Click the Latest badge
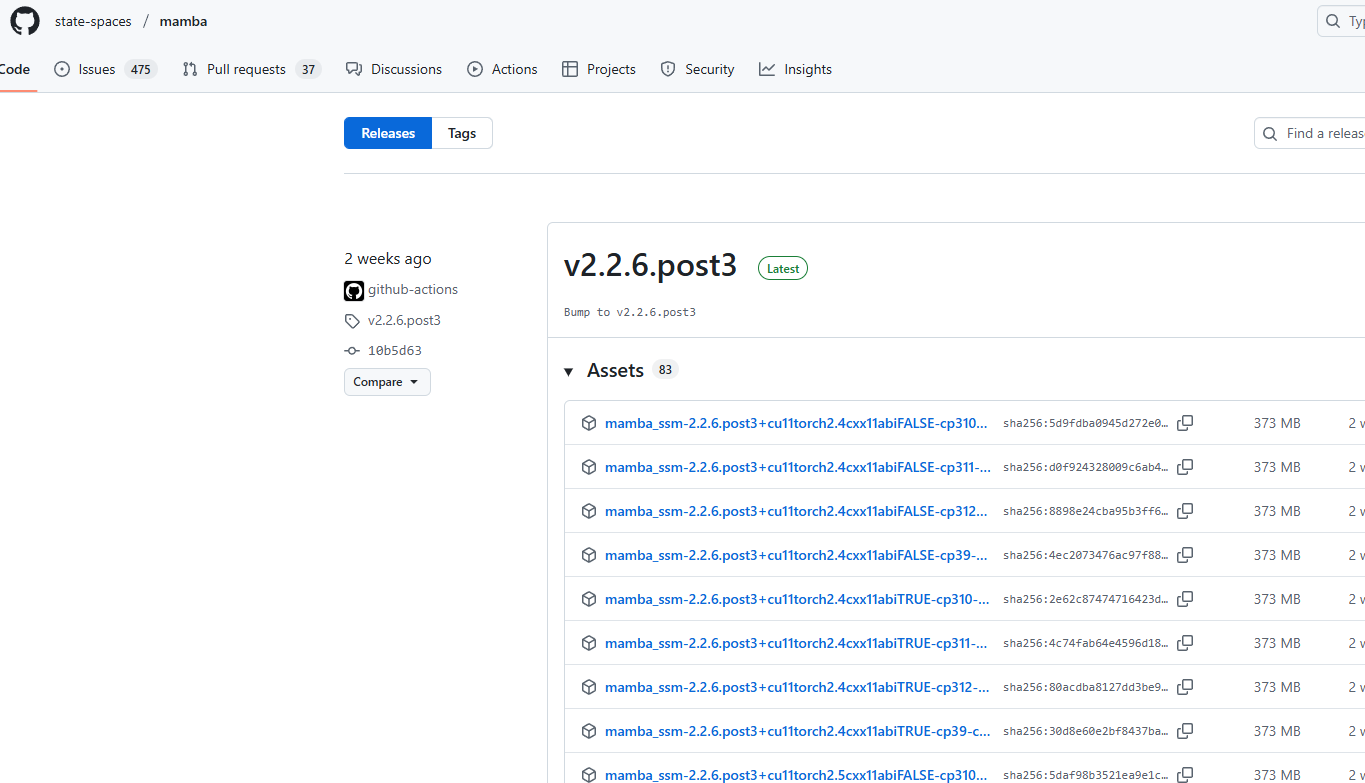The height and width of the screenshot is (783, 1365). 783,268
